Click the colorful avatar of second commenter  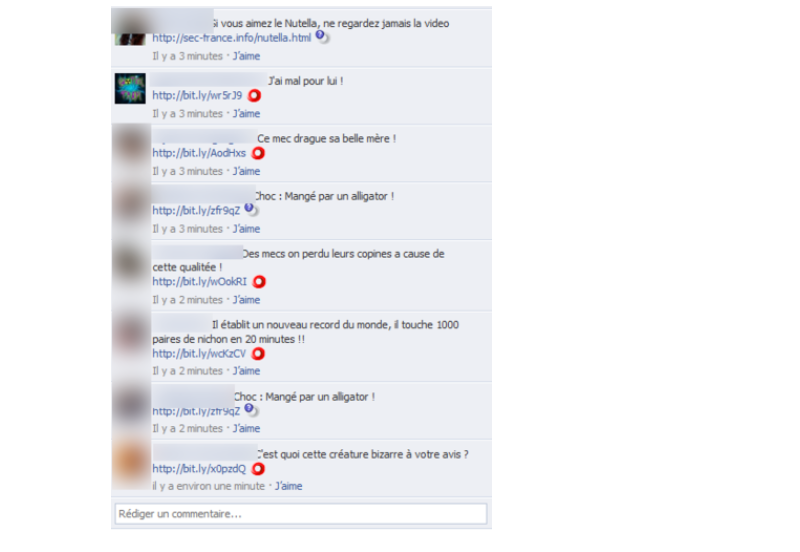tap(130, 88)
